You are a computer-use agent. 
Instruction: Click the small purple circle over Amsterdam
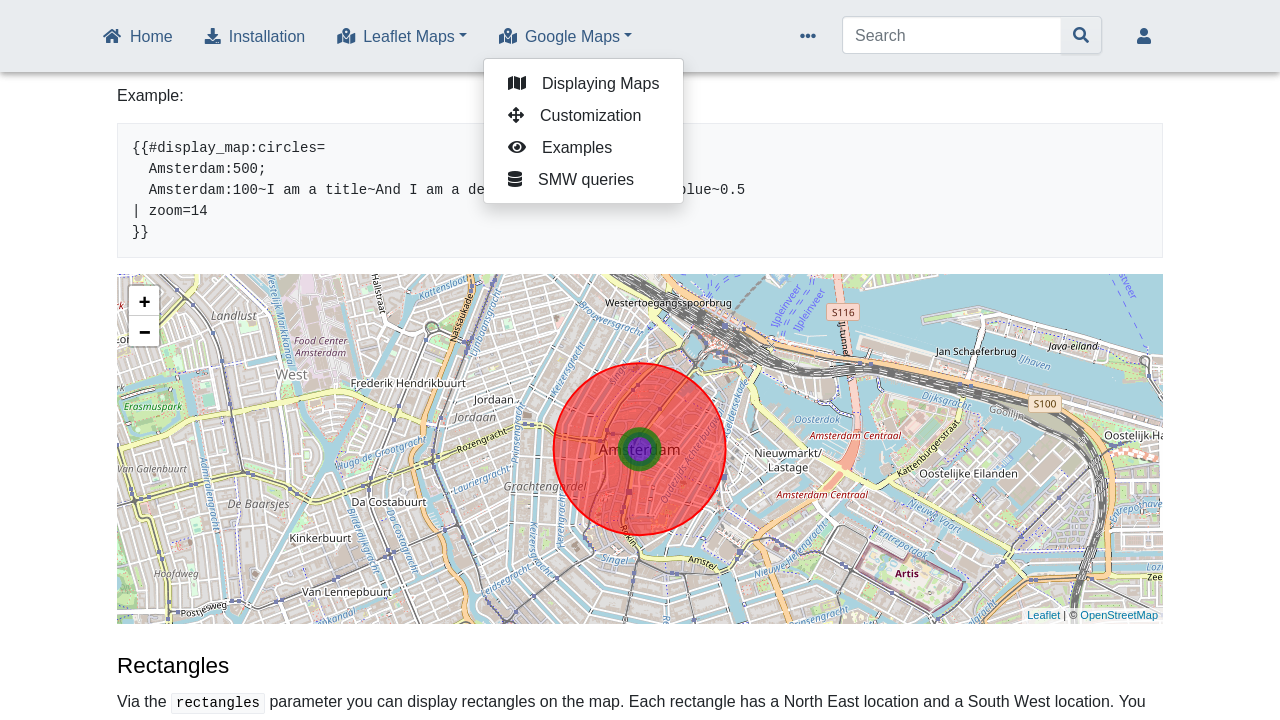pyautogui.click(x=639, y=448)
